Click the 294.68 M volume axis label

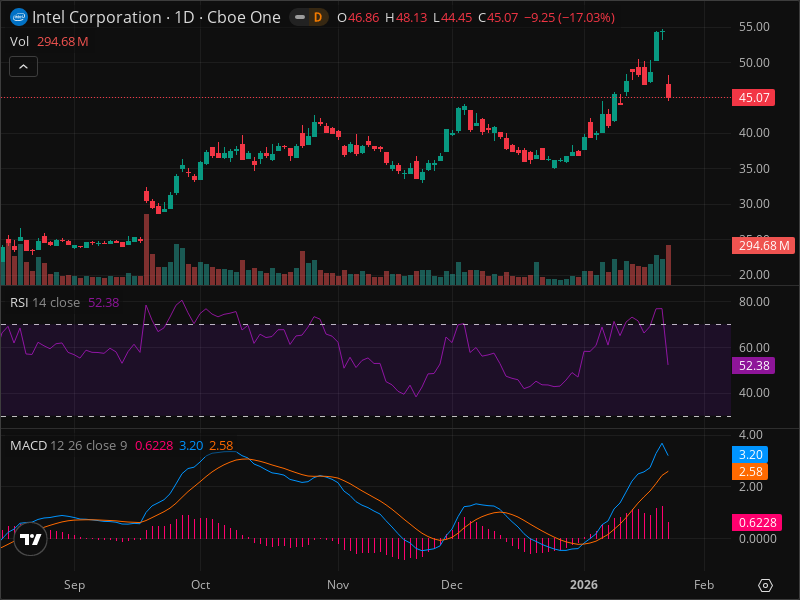click(x=763, y=245)
